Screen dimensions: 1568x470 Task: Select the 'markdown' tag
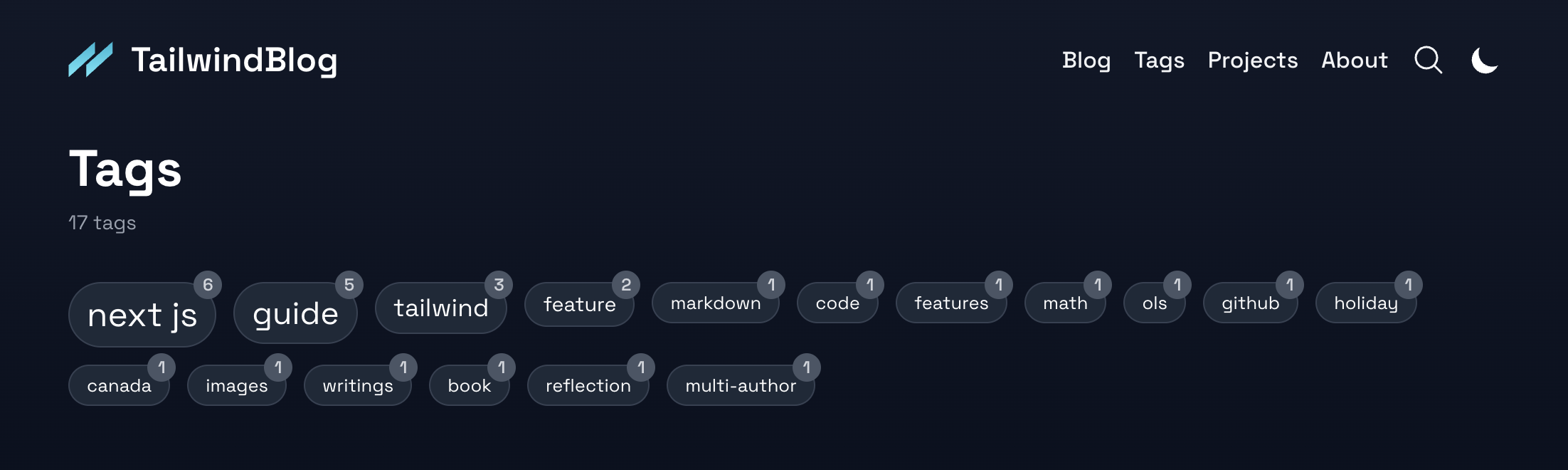coord(715,303)
